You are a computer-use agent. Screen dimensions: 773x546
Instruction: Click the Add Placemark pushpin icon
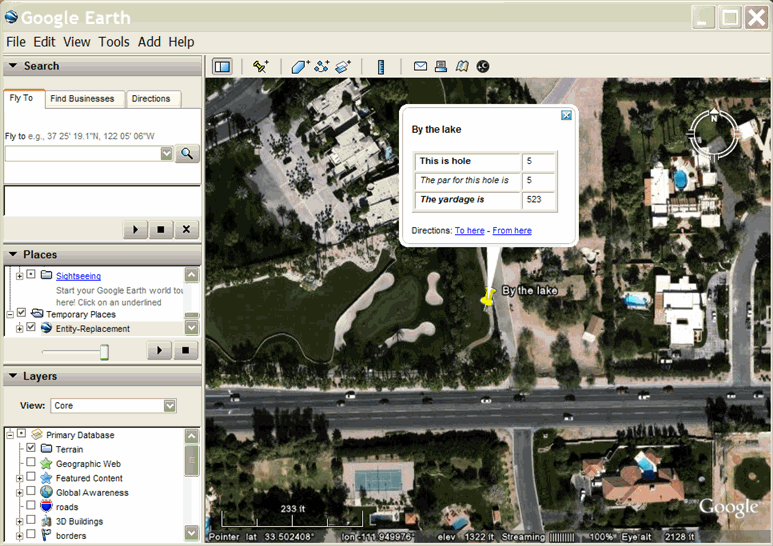pos(261,67)
